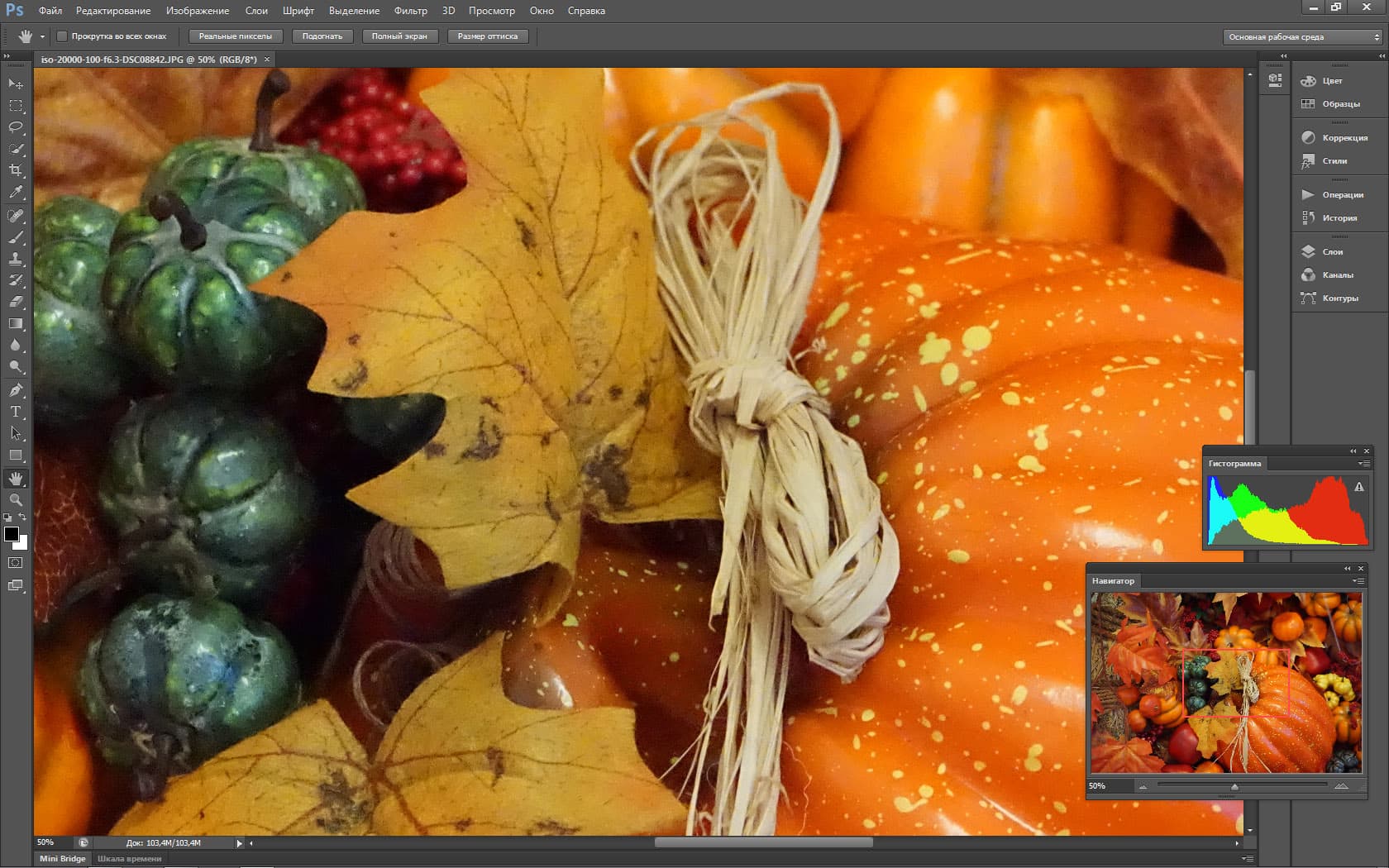Image resolution: width=1389 pixels, height=868 pixels.
Task: Zoom out using Navigator small mountains icon
Action: pos(1143,787)
